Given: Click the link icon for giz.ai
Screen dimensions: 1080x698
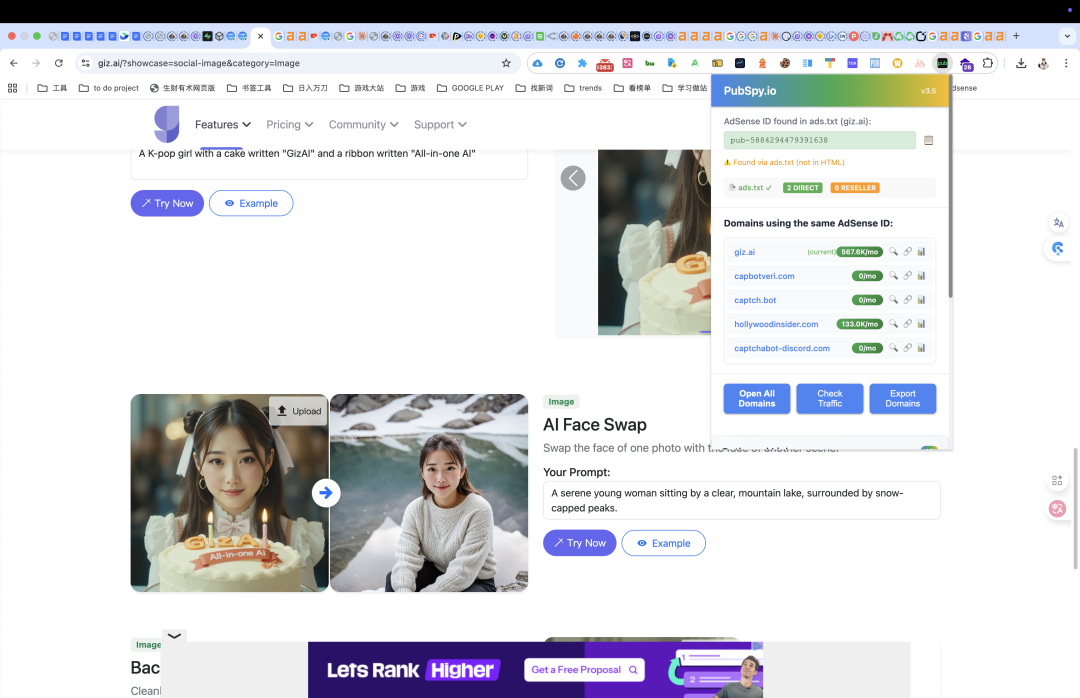Looking at the screenshot, I should (908, 252).
